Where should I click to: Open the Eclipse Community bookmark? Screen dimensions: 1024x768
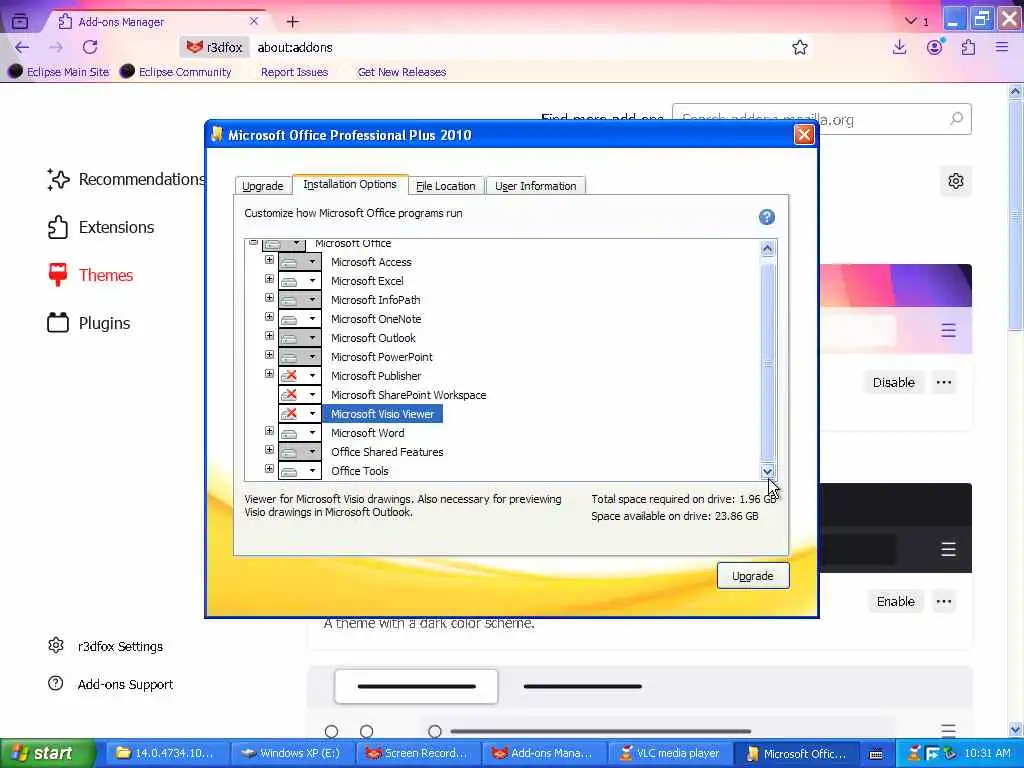[x=176, y=72]
